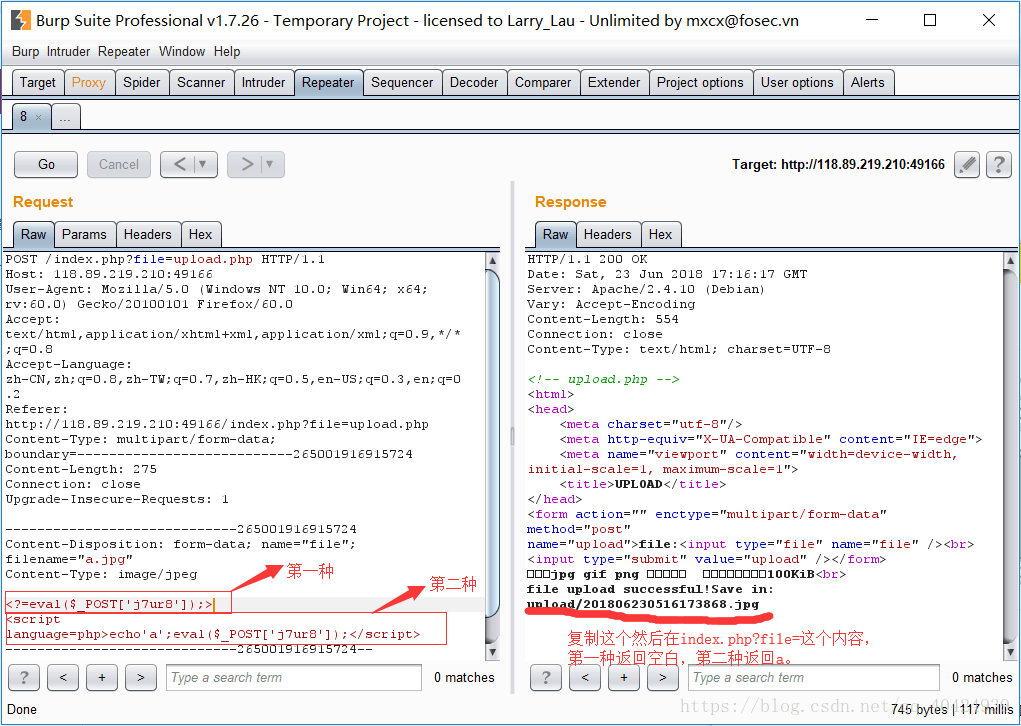1021x726 pixels.
Task: Click the request search term field
Action: pos(294,677)
